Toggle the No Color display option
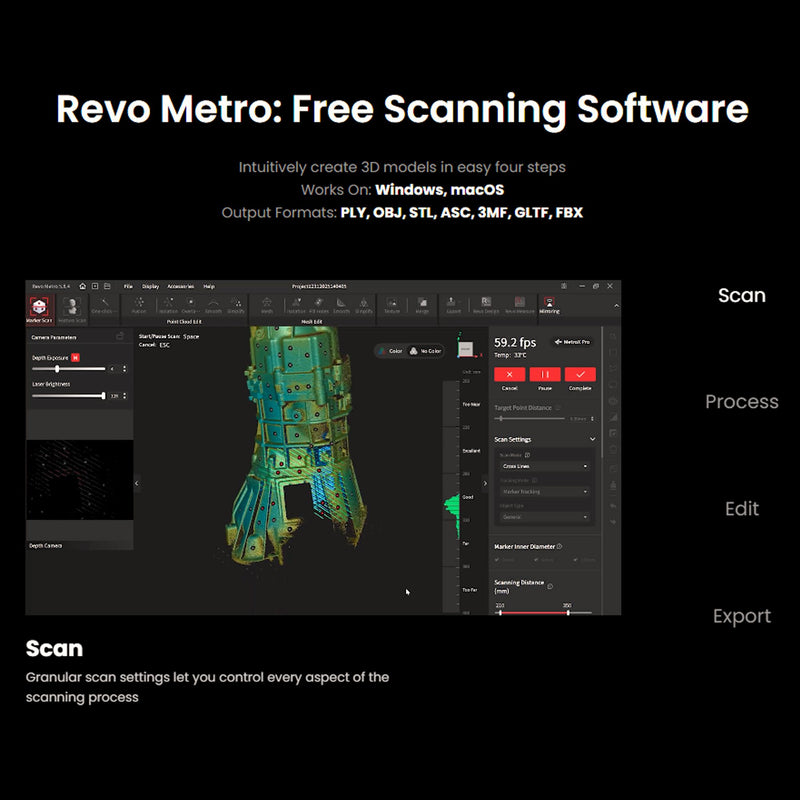800x800 pixels. tap(426, 351)
